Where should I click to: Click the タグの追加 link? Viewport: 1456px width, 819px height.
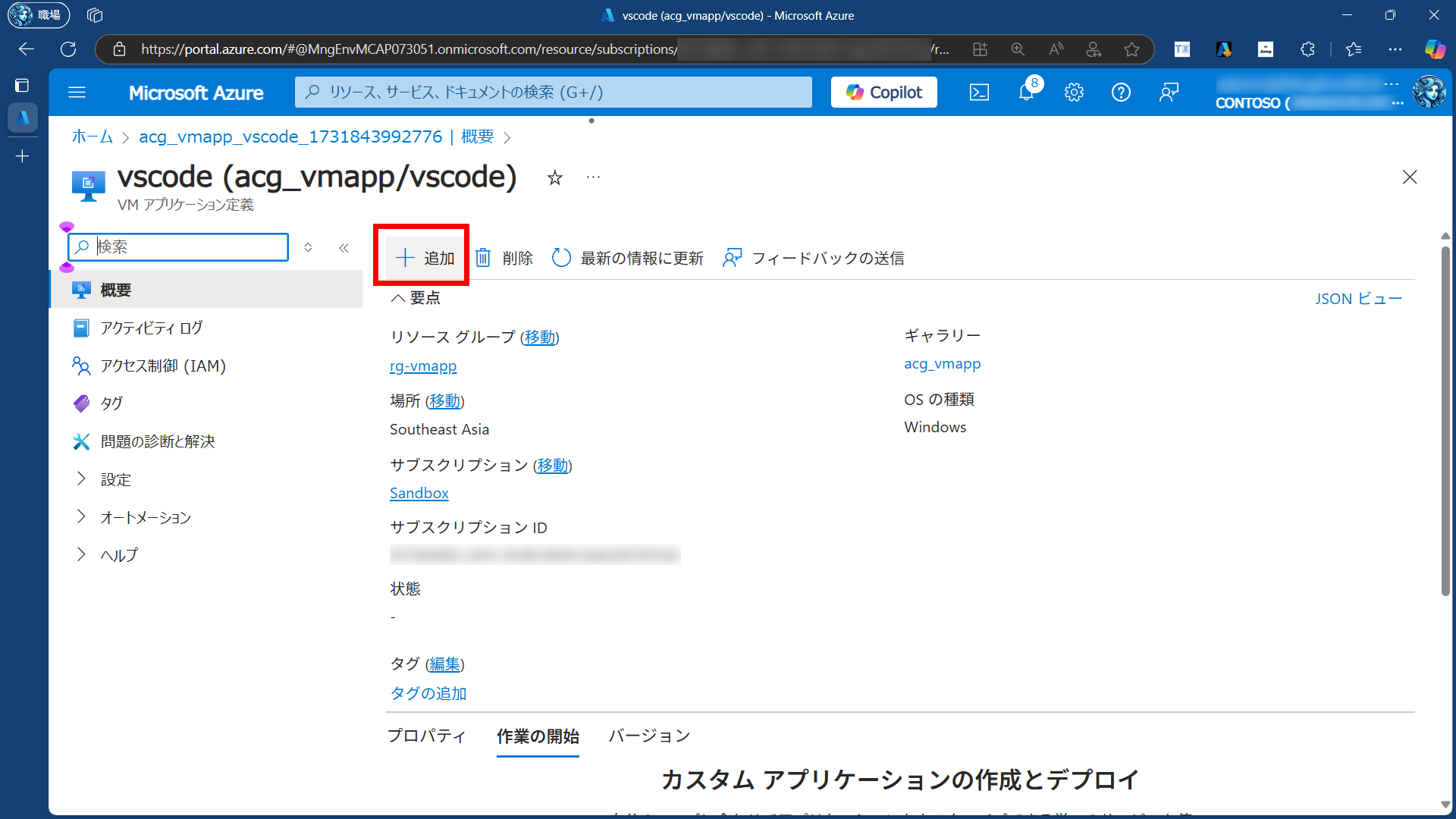point(428,694)
